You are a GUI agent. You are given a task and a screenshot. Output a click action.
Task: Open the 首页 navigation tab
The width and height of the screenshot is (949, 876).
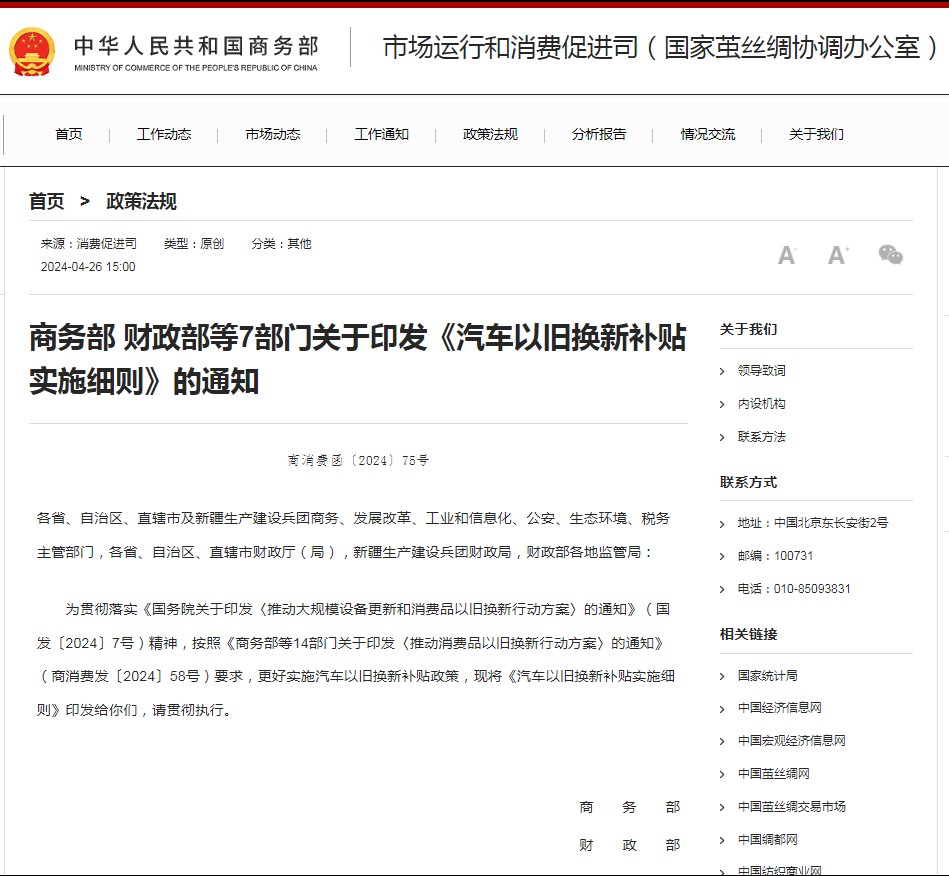coord(68,134)
